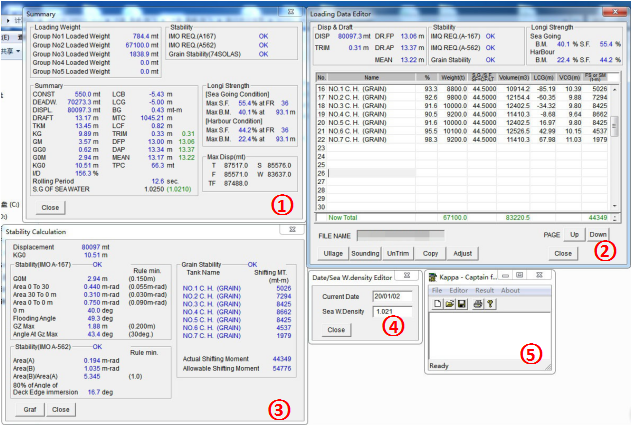This screenshot has width=632, height=426.
Task: Click the Copy button in Loading Data Editor
Action: tap(430, 254)
